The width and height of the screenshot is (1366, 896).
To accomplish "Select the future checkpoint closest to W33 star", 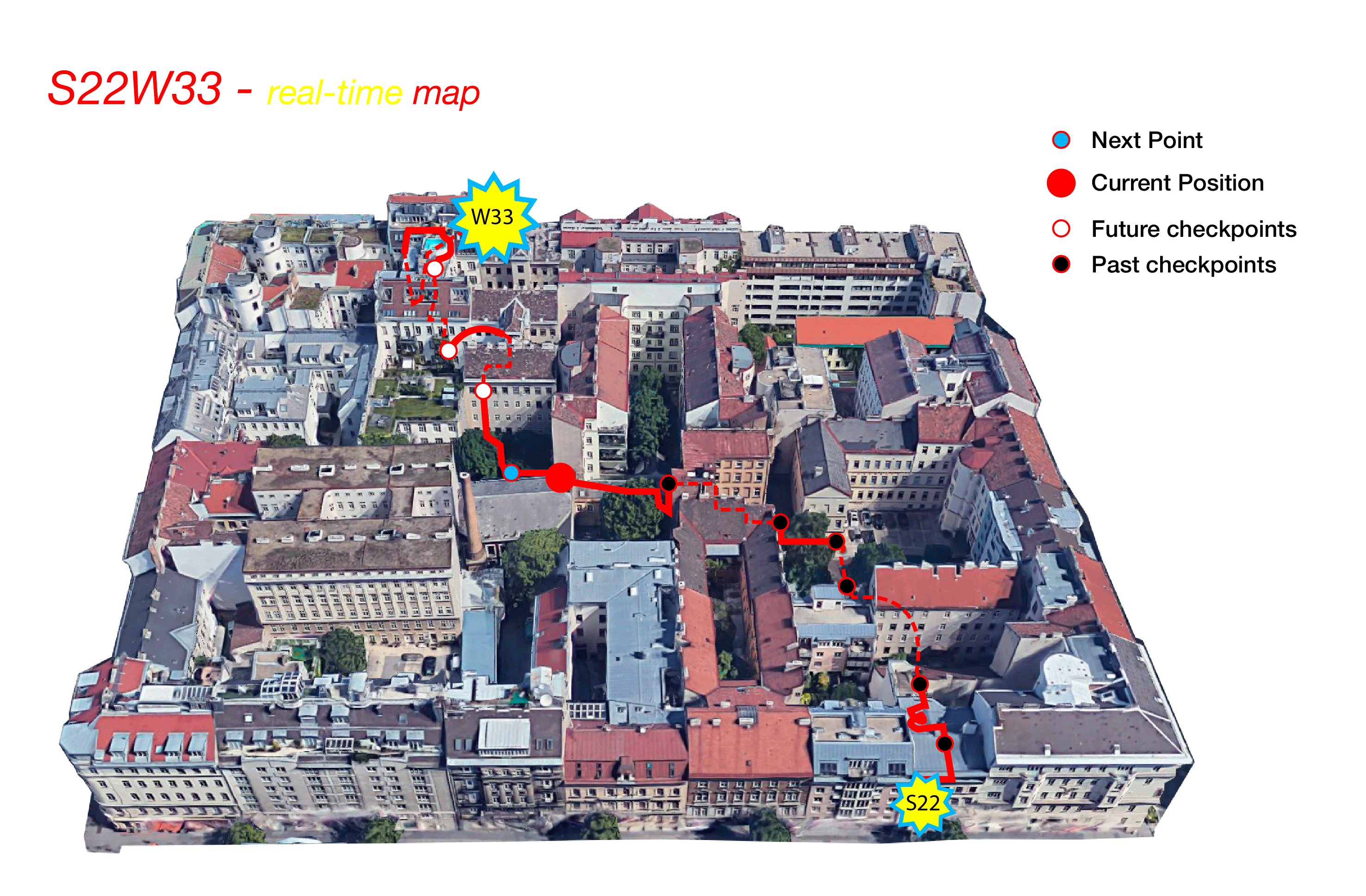I will coord(434,269).
